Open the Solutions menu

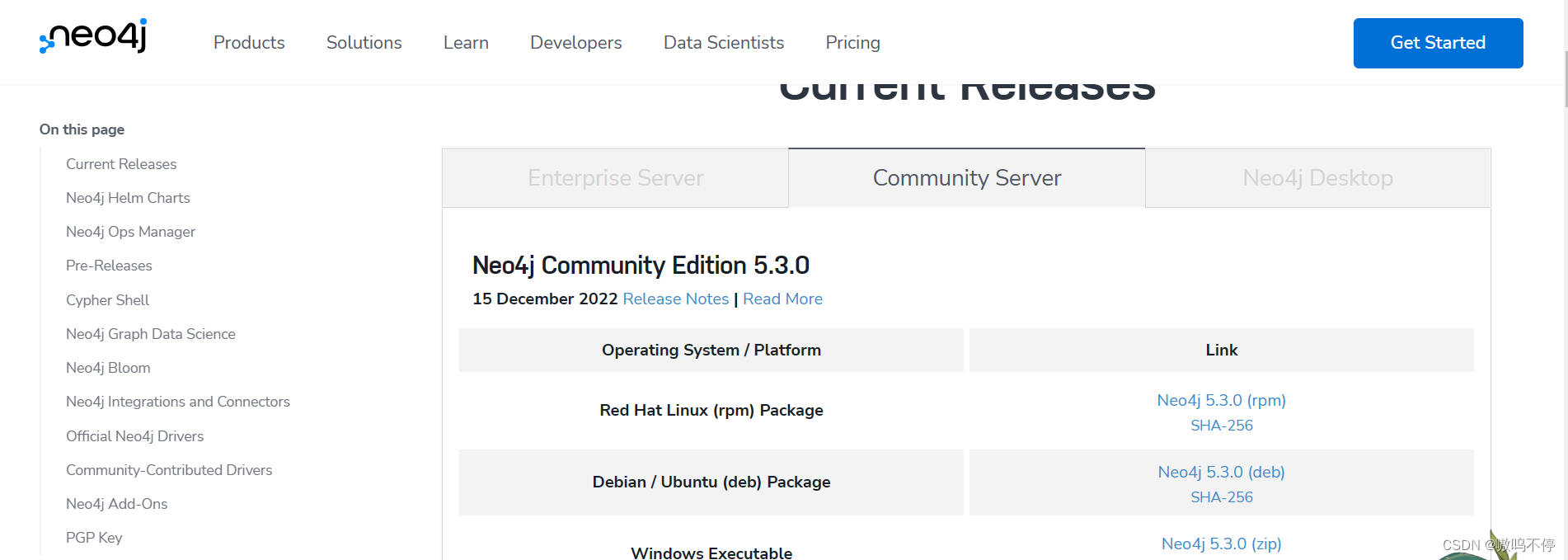click(364, 43)
